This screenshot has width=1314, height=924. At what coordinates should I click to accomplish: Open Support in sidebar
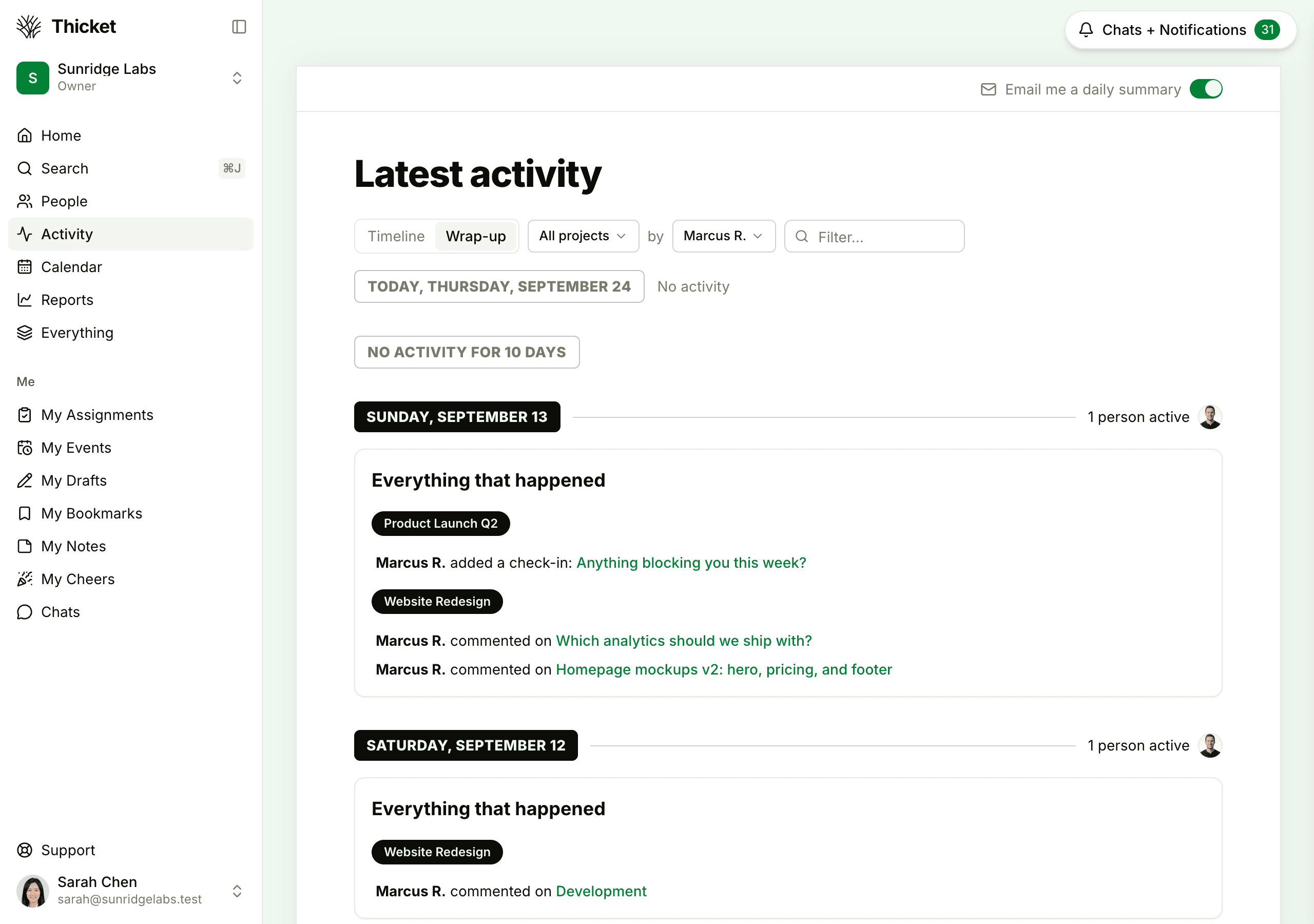click(x=130, y=850)
